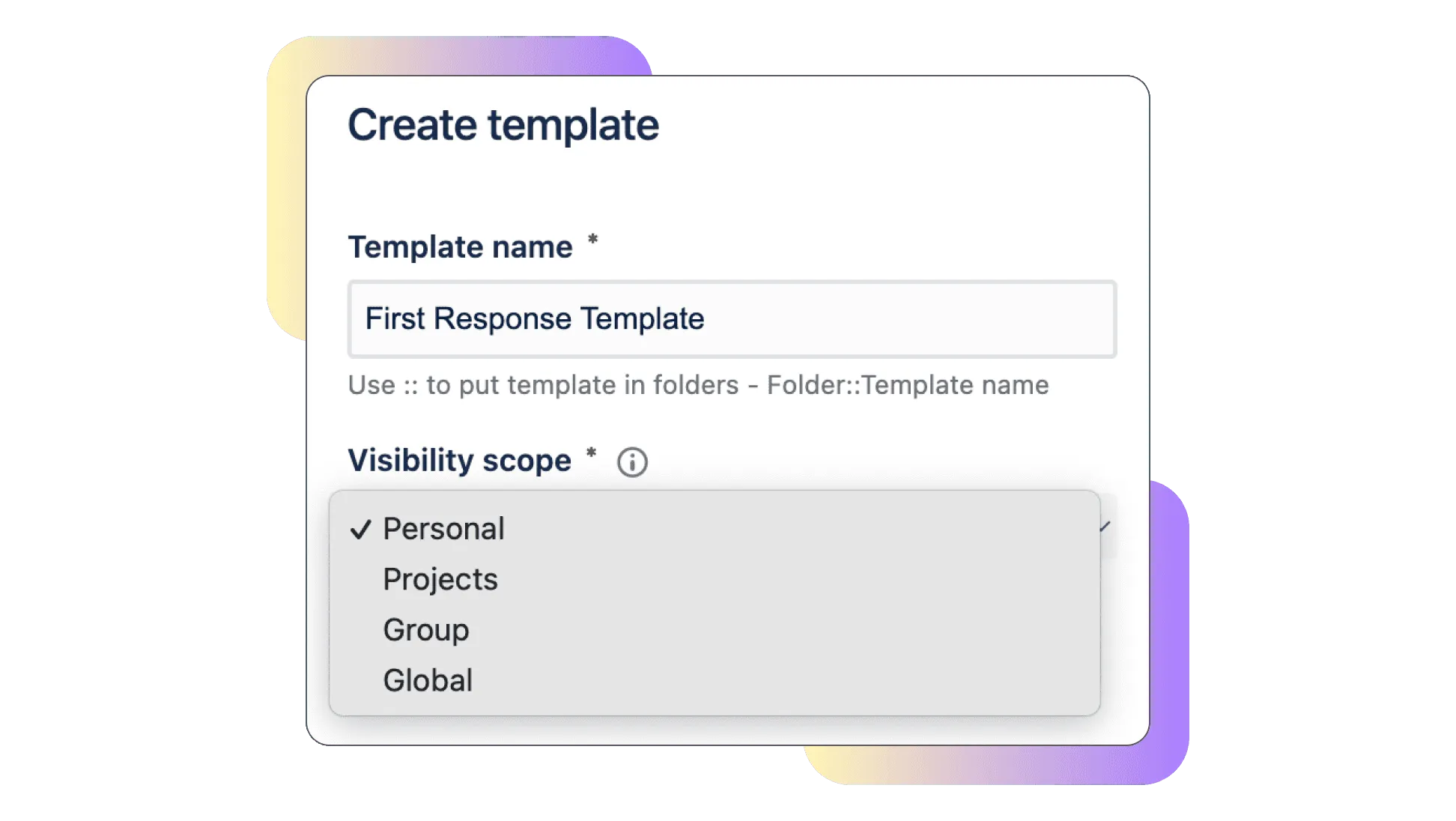Click the checkmark next to Personal
Screen dimensions: 1456x821
click(361, 530)
